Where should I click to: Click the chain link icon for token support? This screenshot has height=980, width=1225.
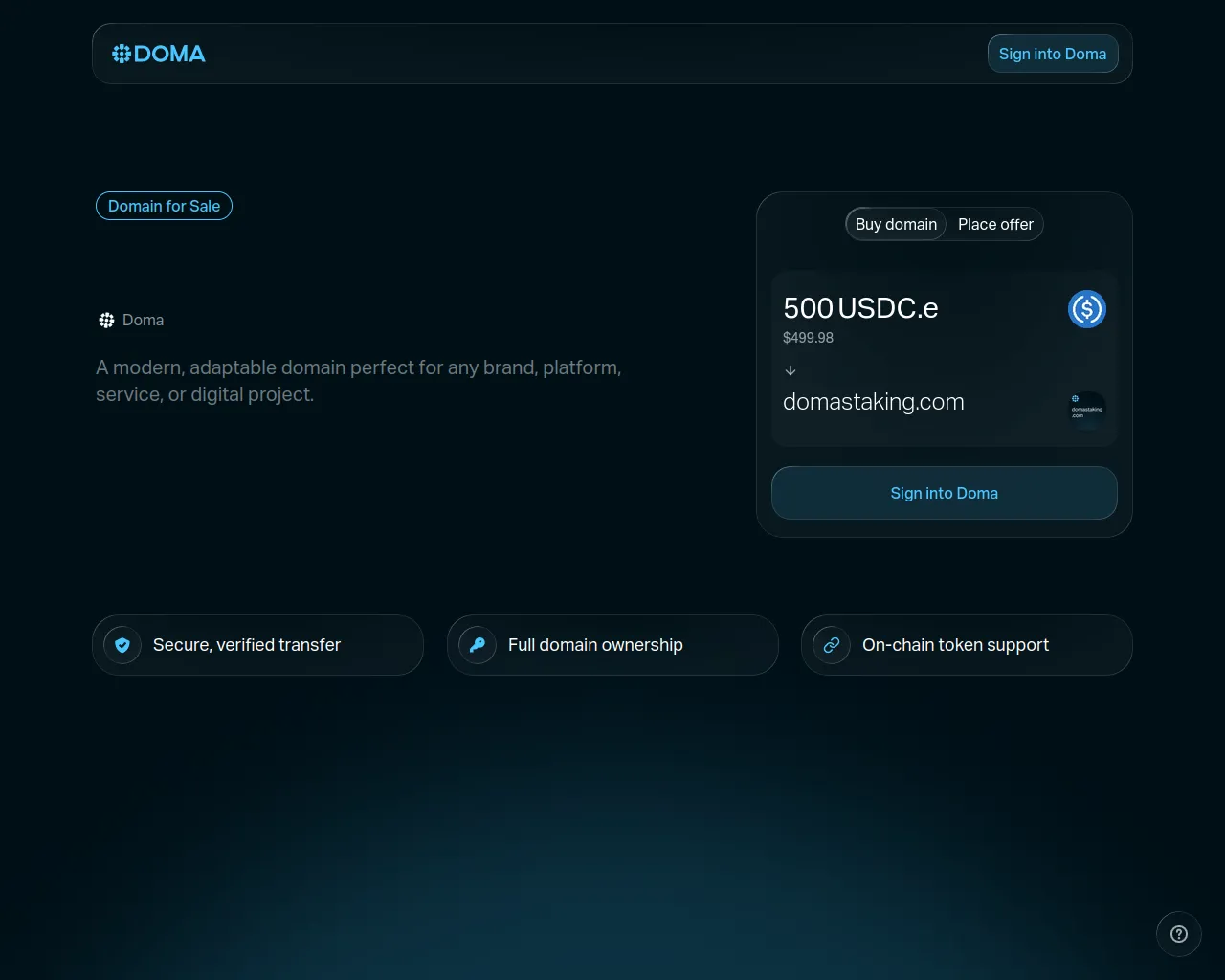tap(832, 645)
